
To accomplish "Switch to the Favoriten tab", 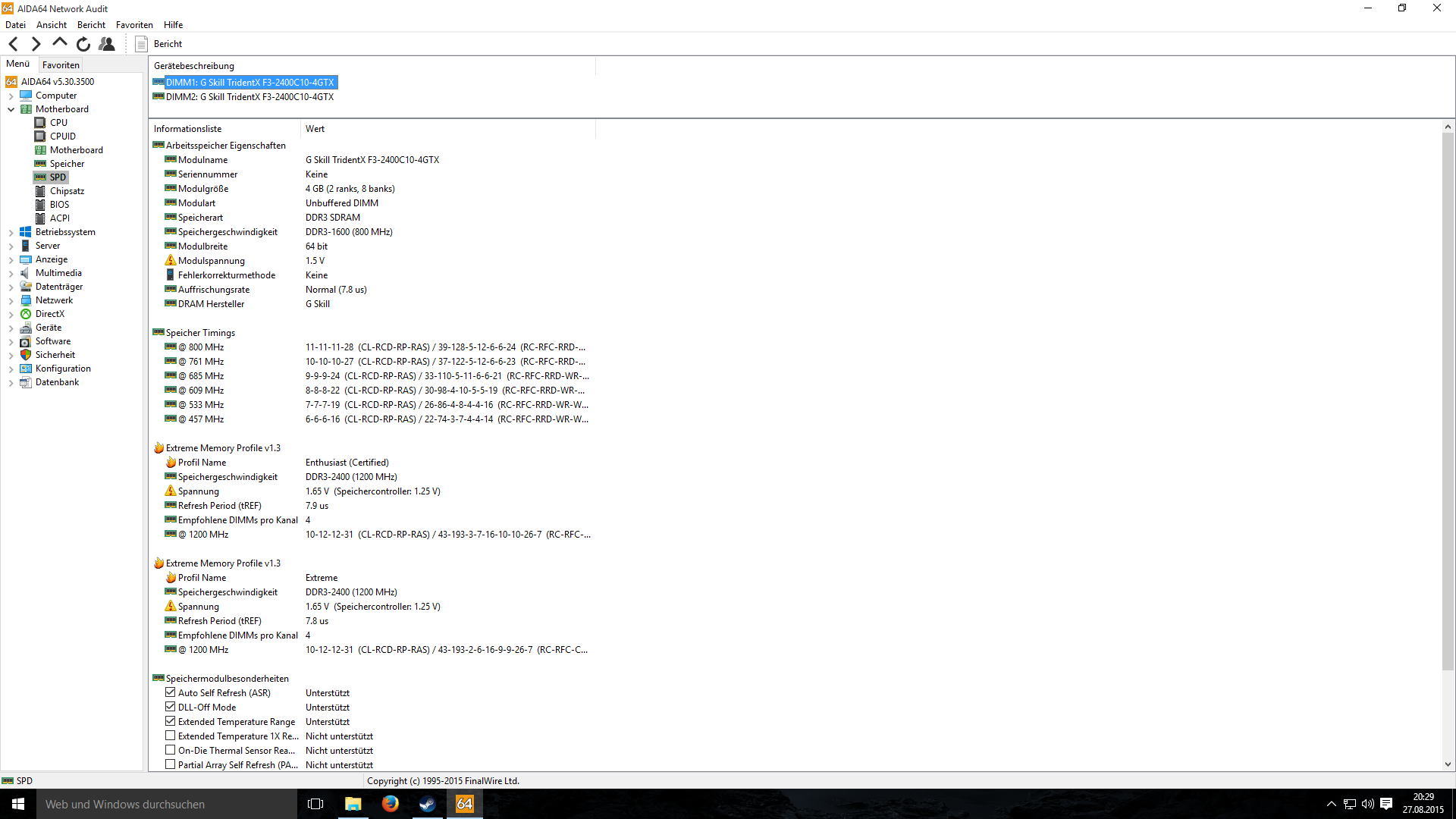I will (x=61, y=65).
